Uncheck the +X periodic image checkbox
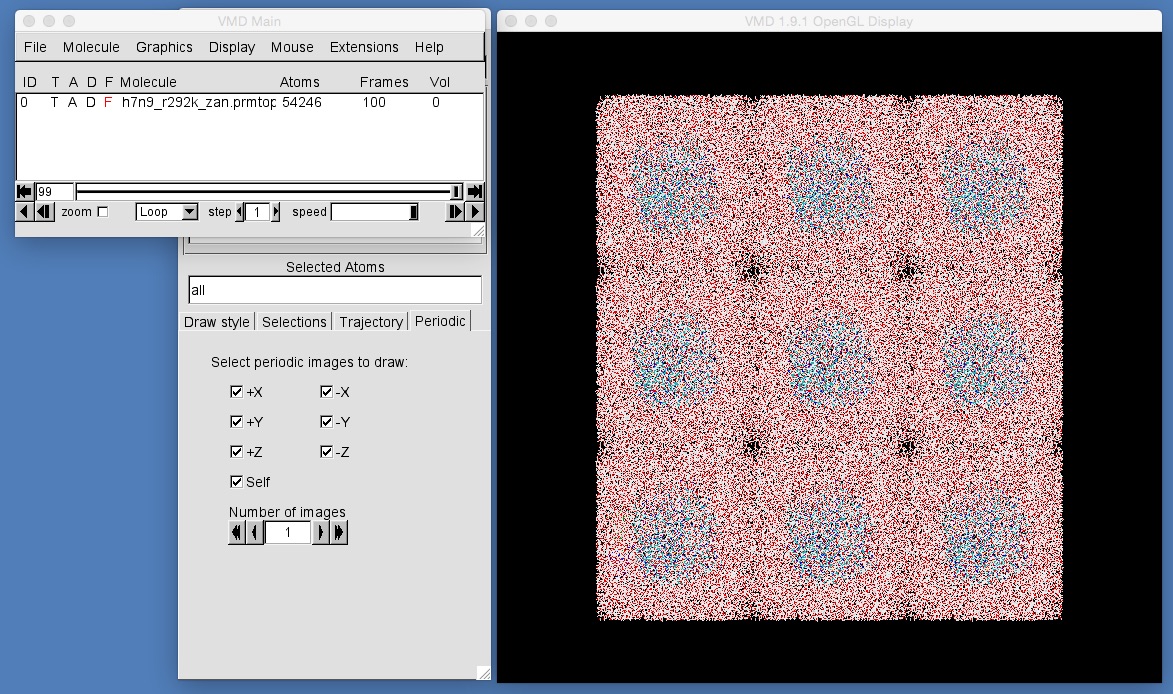1173x694 pixels. (236, 392)
